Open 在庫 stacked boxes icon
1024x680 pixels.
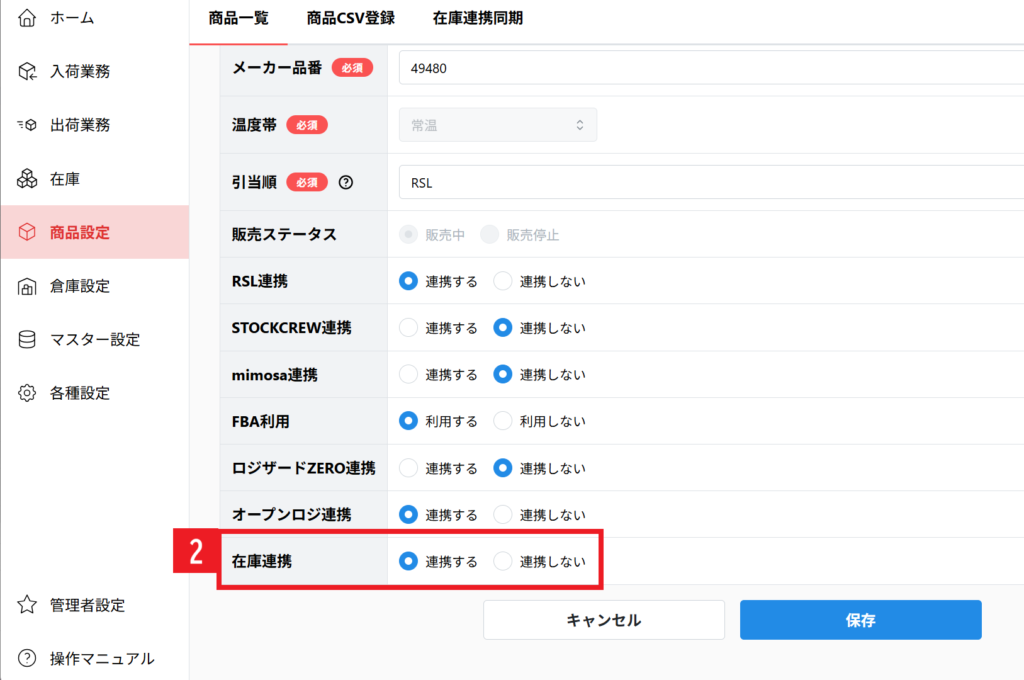point(27,179)
